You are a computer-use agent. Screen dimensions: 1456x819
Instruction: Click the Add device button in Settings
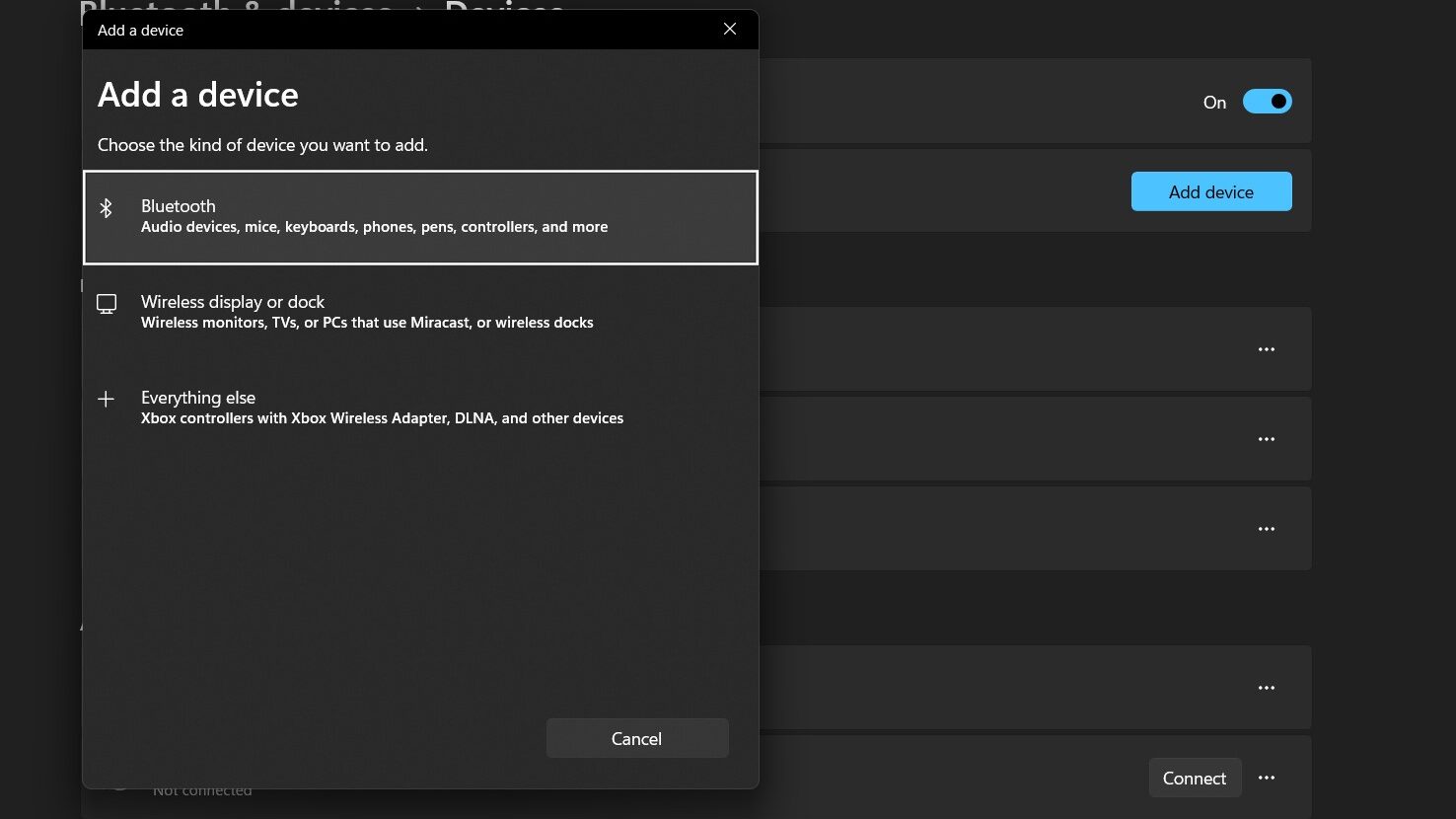coord(1211,191)
